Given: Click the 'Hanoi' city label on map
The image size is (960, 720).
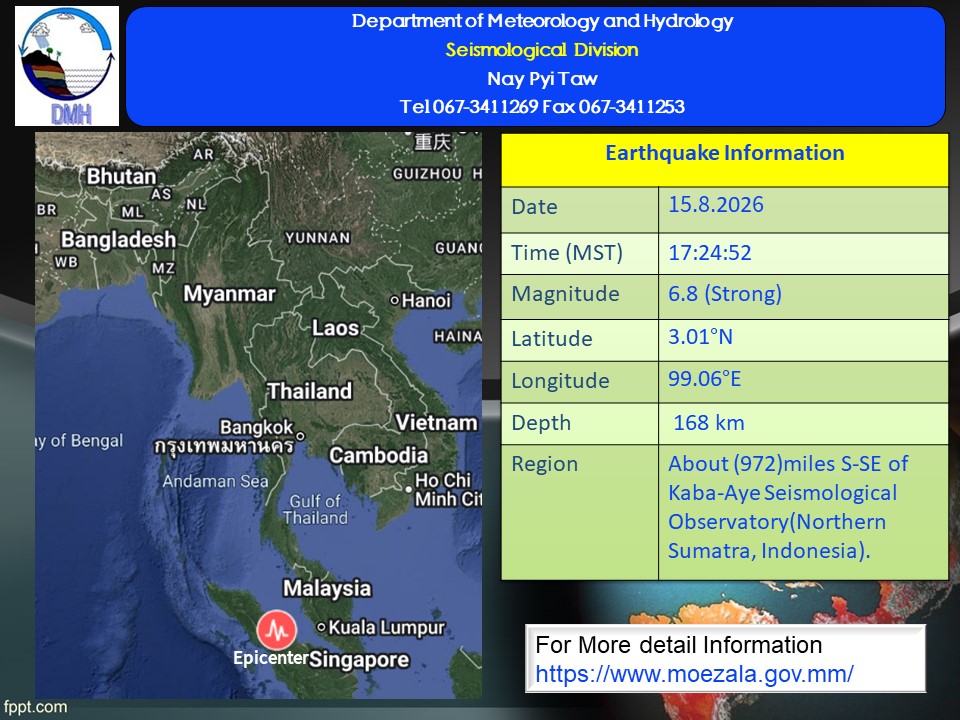Looking at the screenshot, I should click(426, 301).
